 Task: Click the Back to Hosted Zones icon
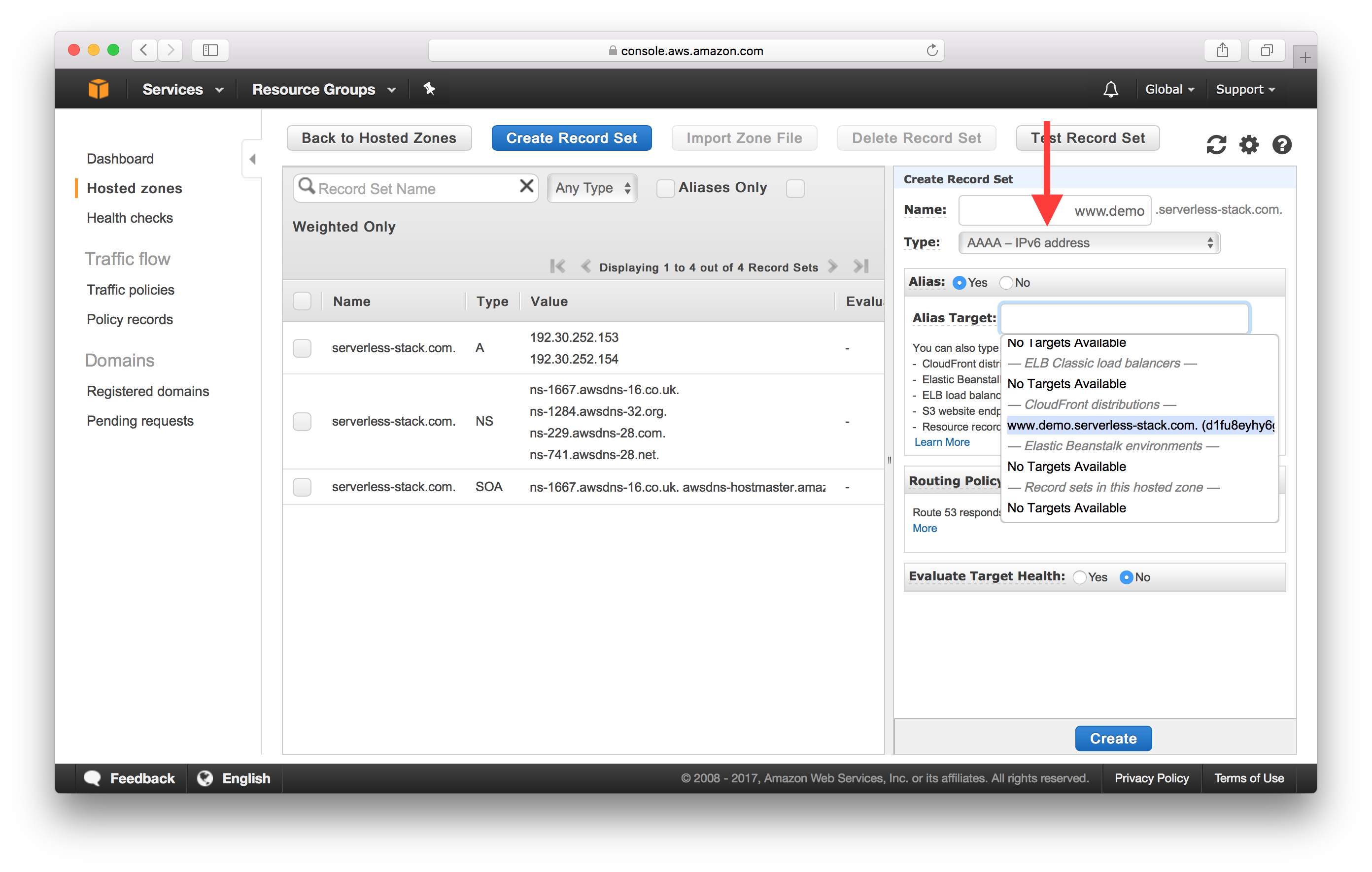pyautogui.click(x=378, y=138)
